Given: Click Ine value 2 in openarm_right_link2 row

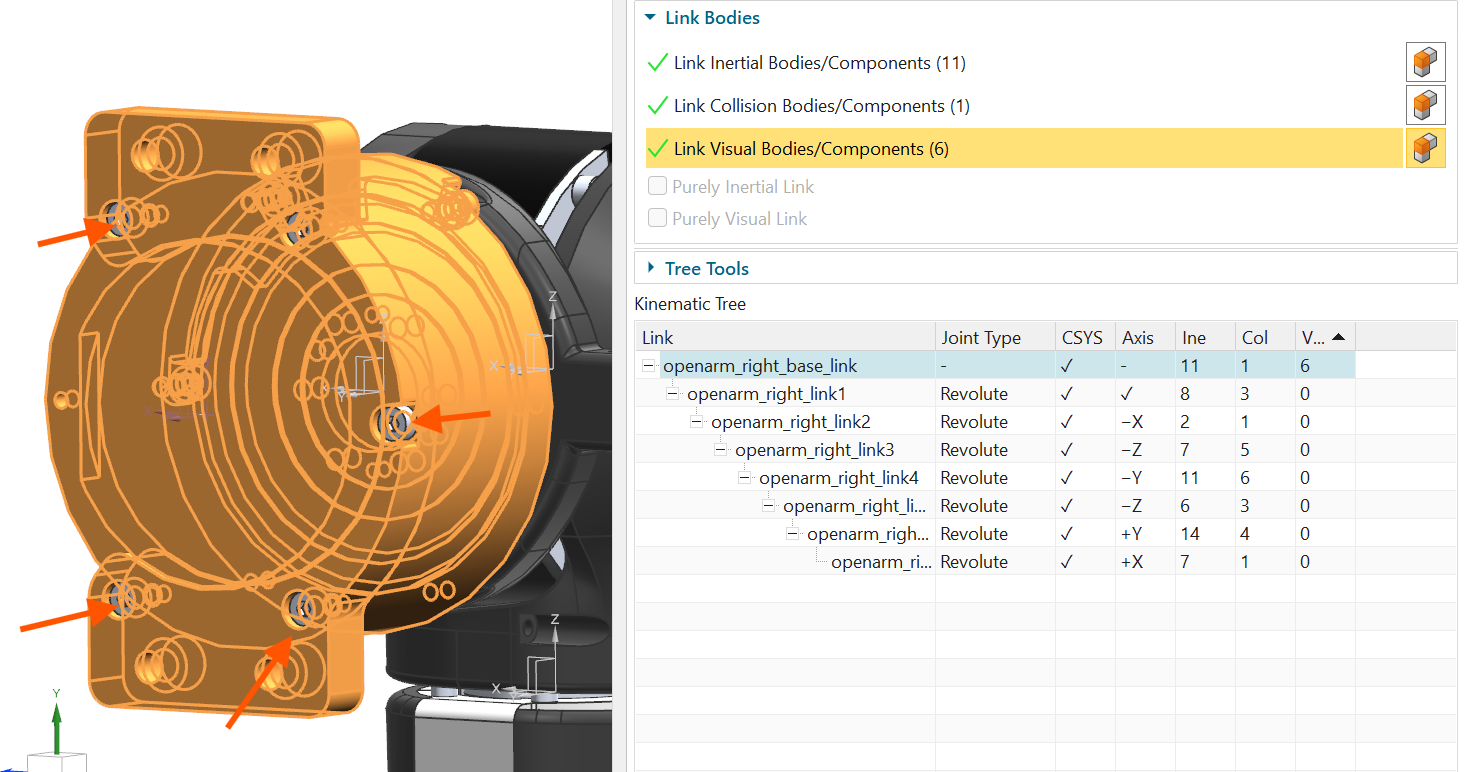Looking at the screenshot, I should click(x=1185, y=422).
